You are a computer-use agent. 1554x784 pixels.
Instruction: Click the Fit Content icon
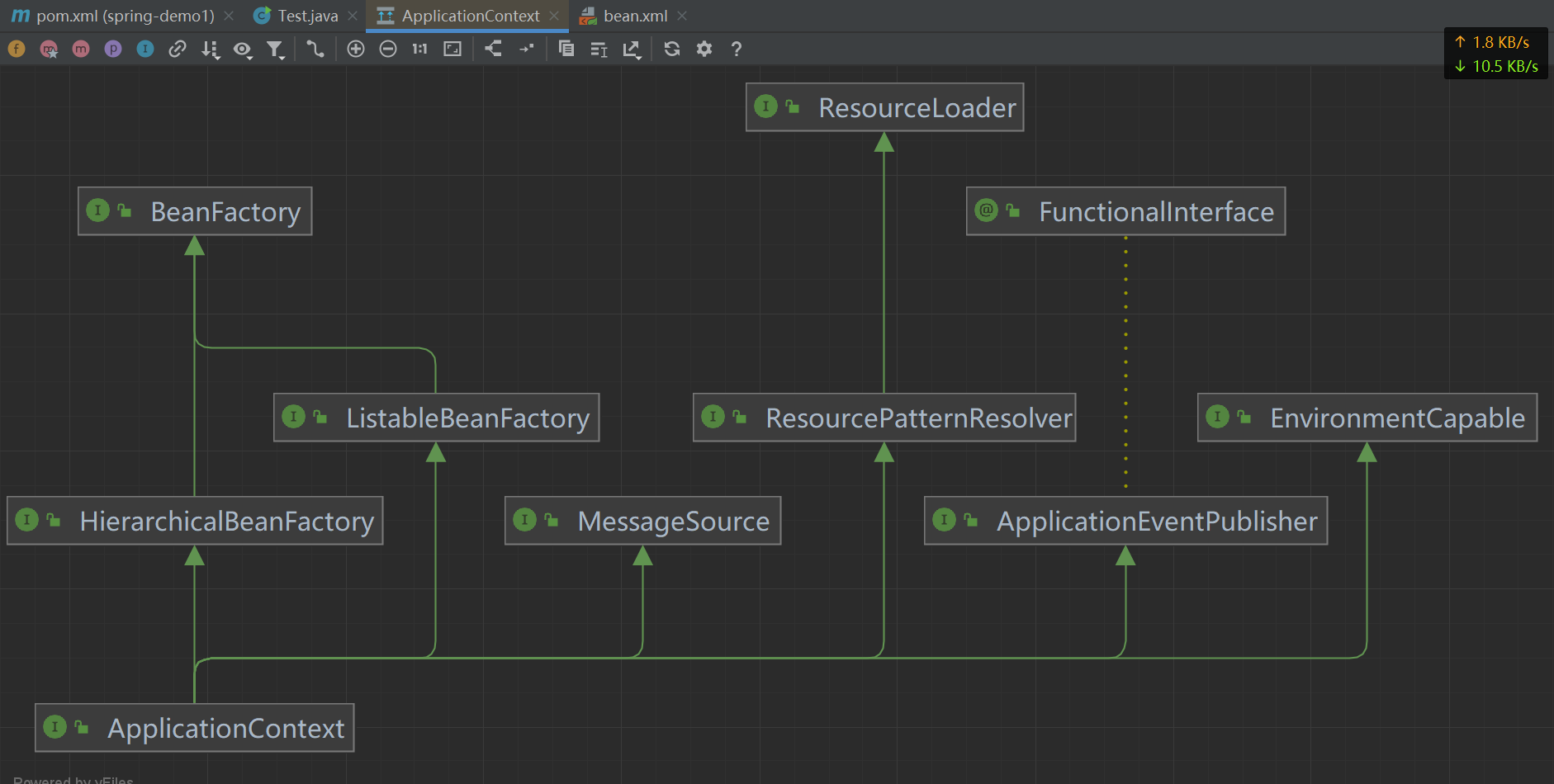(452, 50)
